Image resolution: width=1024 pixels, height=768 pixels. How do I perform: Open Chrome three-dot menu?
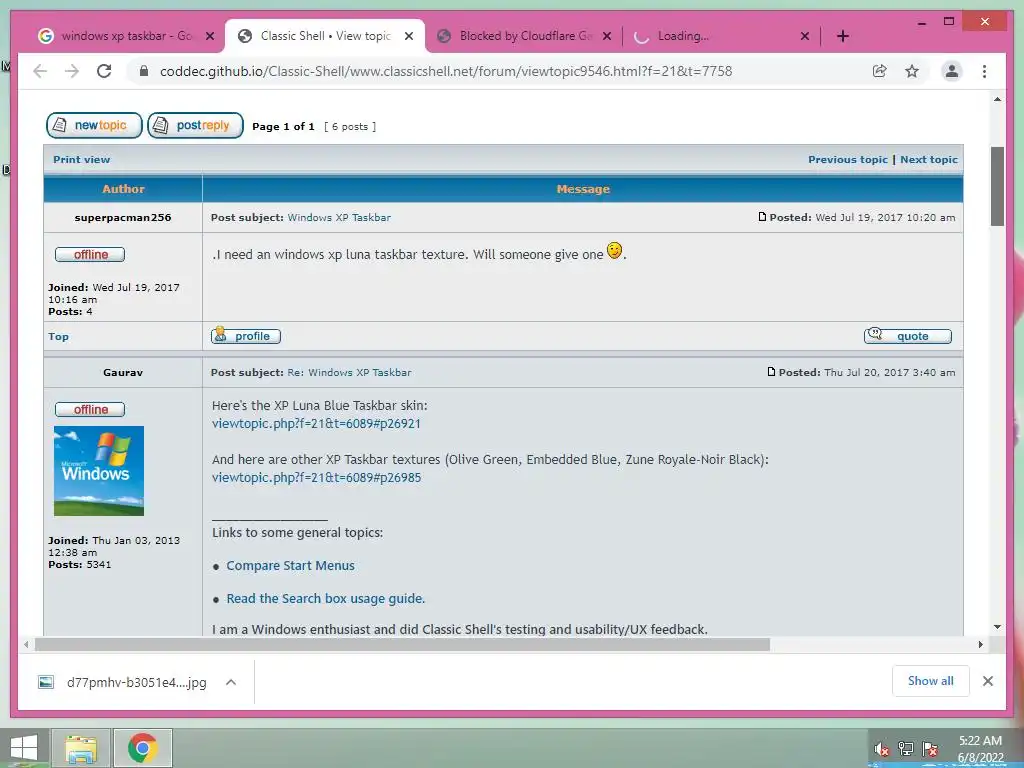(x=984, y=71)
